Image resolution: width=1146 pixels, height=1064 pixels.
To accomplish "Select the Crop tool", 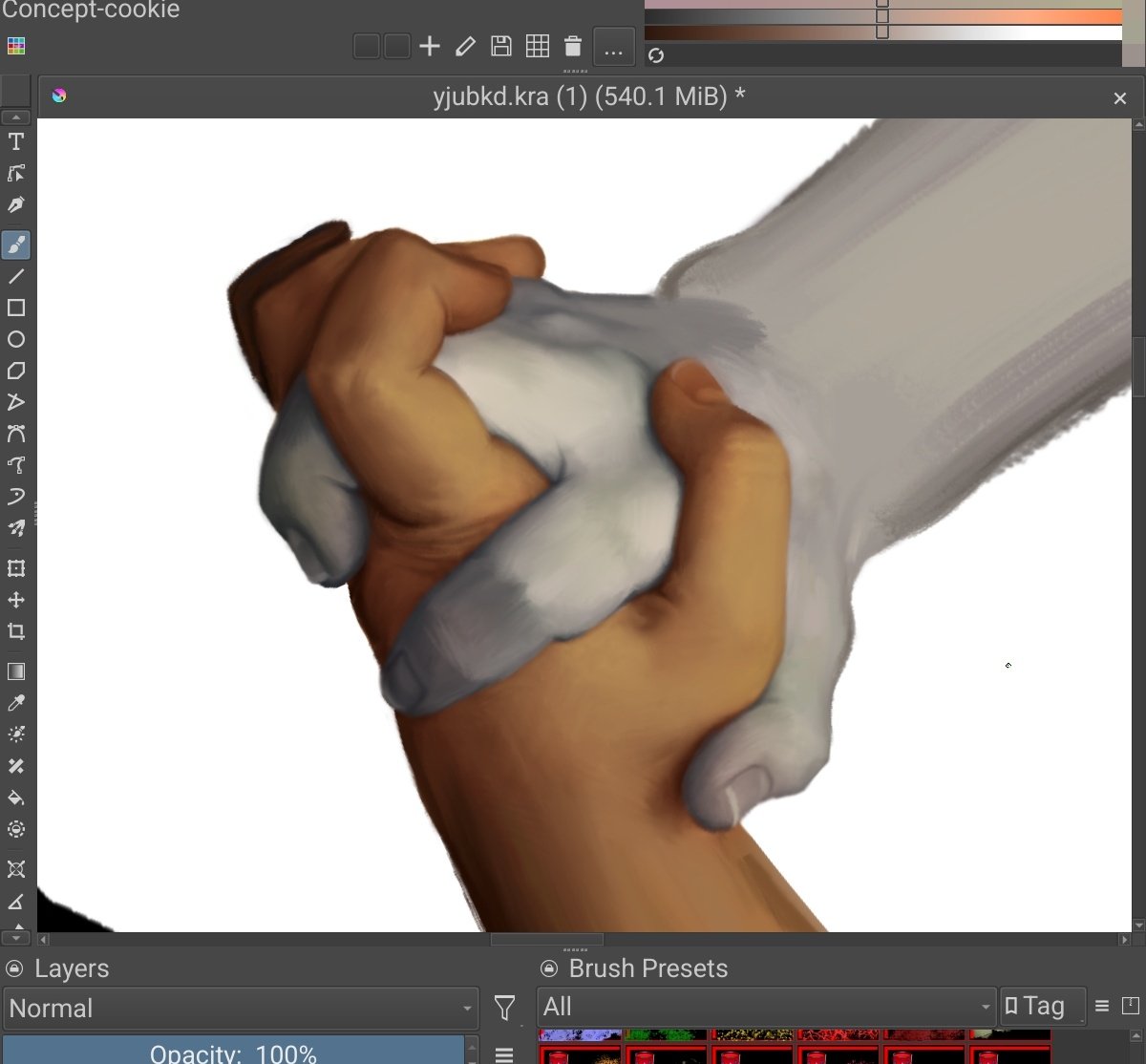I will tap(16, 631).
